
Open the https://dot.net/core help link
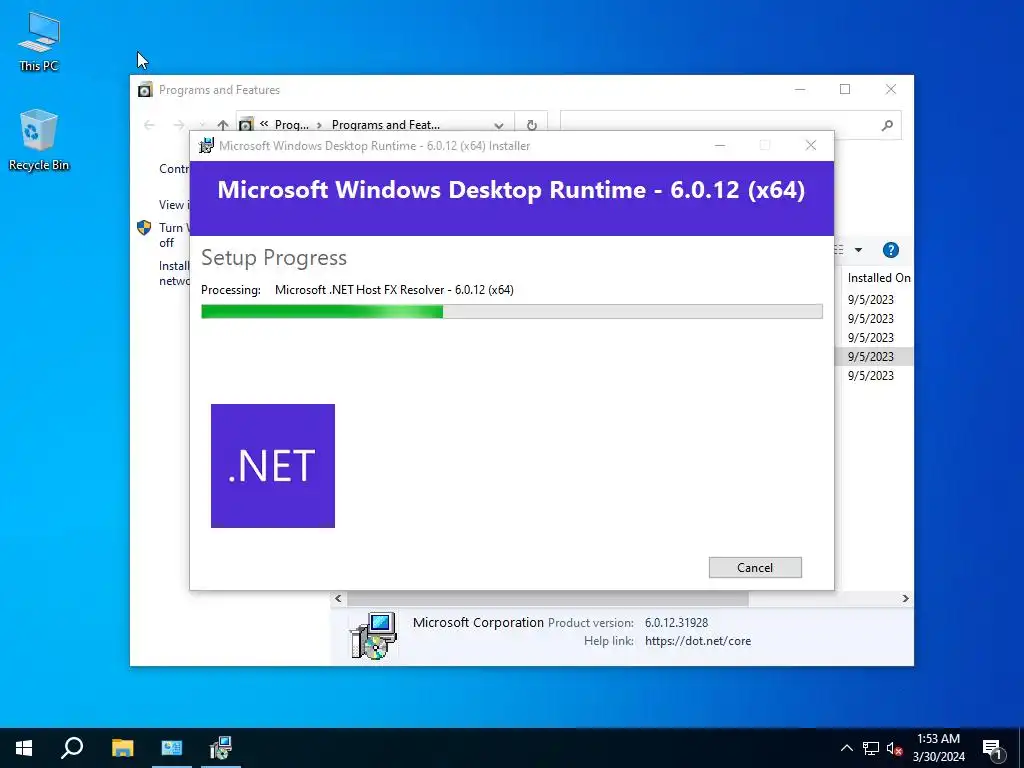click(697, 641)
